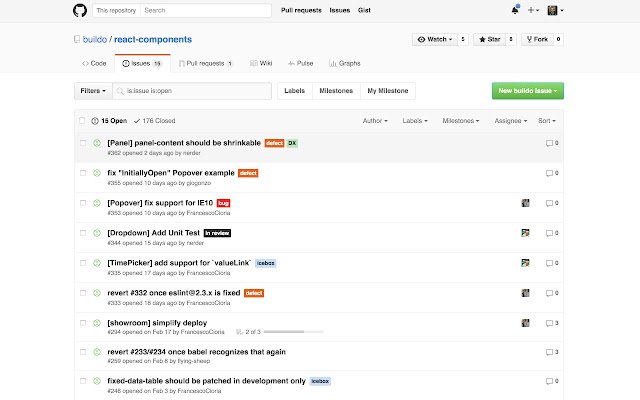Click the Fork button
The width and height of the screenshot is (640, 400).
tap(538, 39)
